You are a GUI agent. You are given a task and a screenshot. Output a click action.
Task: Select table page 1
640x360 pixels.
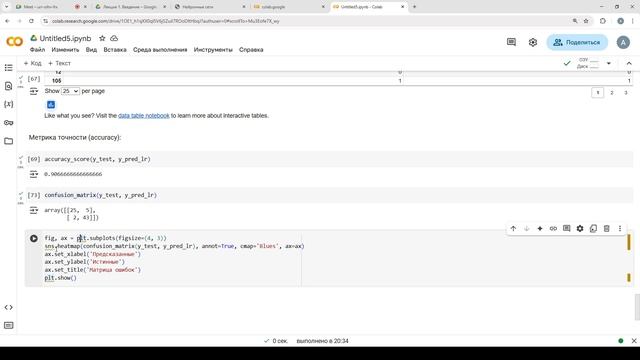(598, 93)
